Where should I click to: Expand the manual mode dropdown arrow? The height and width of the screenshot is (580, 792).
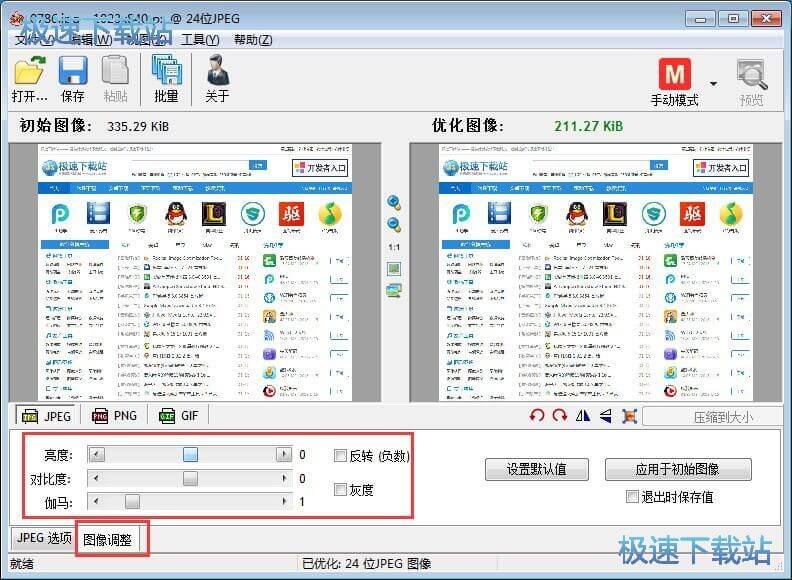click(713, 83)
